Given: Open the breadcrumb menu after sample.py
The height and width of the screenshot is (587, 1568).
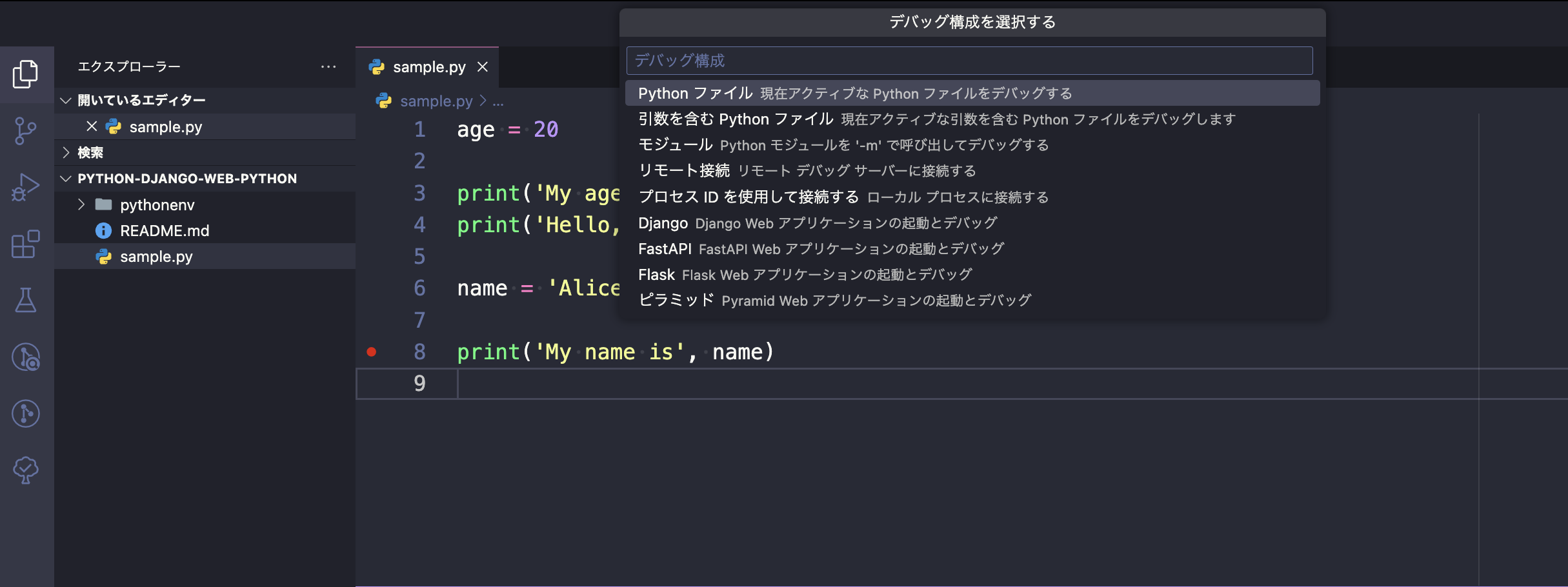Looking at the screenshot, I should (498, 101).
